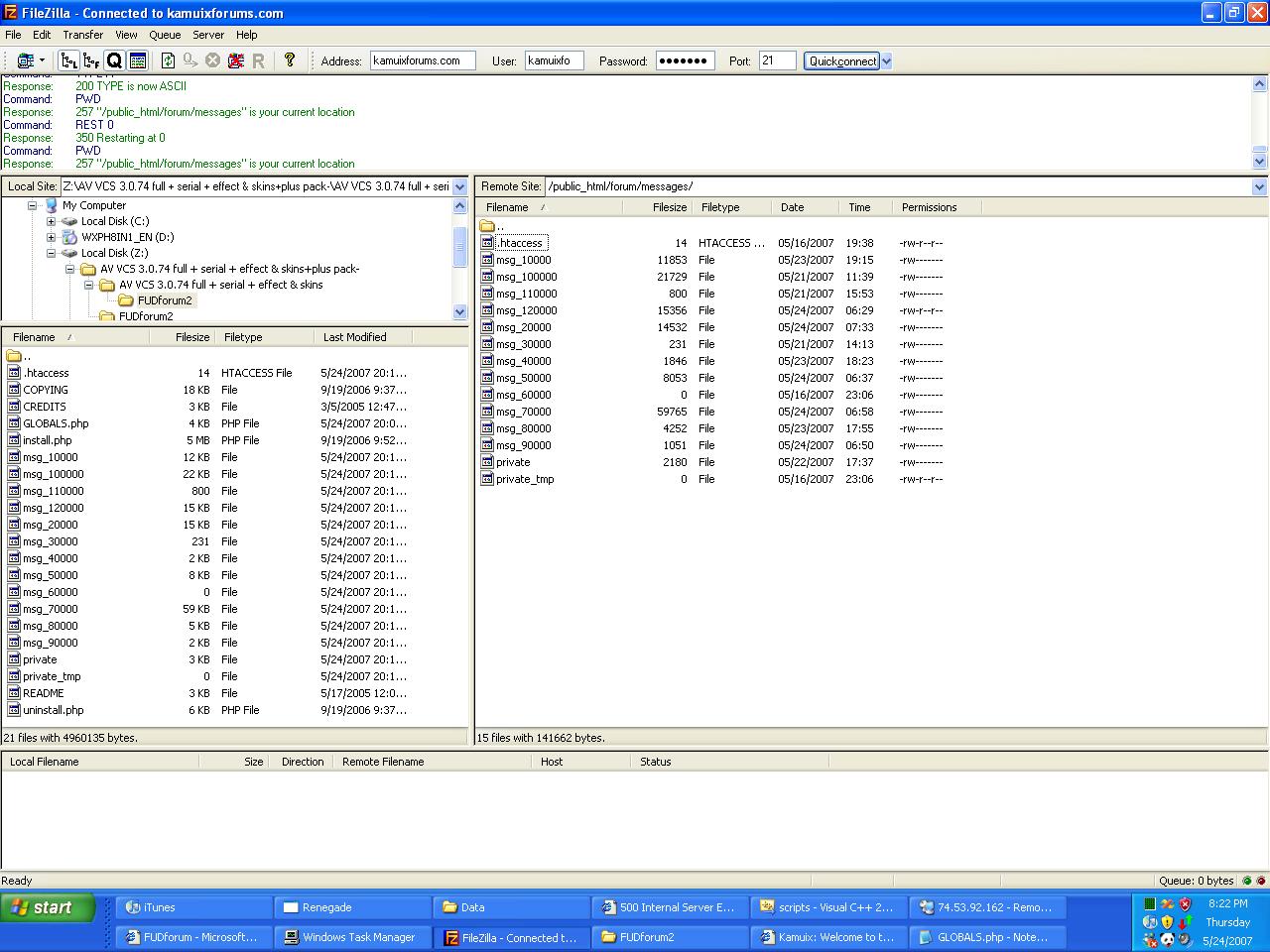Viewport: 1270px width, 952px height.
Task: Collapse the AV VCS plus pack folder node
Action: [x=69, y=269]
